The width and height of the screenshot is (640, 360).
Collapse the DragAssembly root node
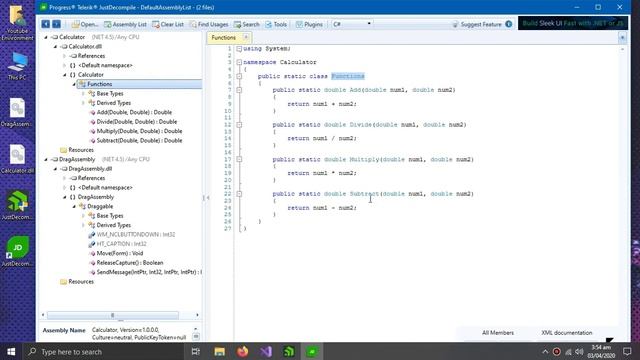46,160
